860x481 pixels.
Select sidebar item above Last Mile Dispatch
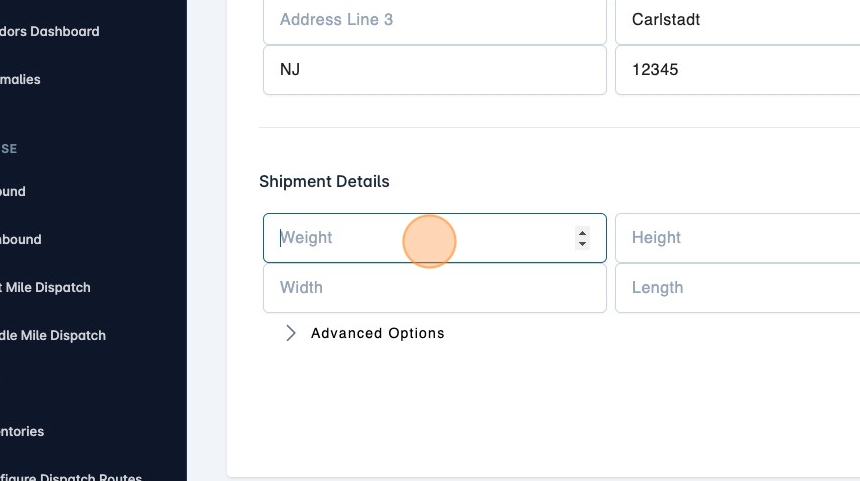coord(21,239)
